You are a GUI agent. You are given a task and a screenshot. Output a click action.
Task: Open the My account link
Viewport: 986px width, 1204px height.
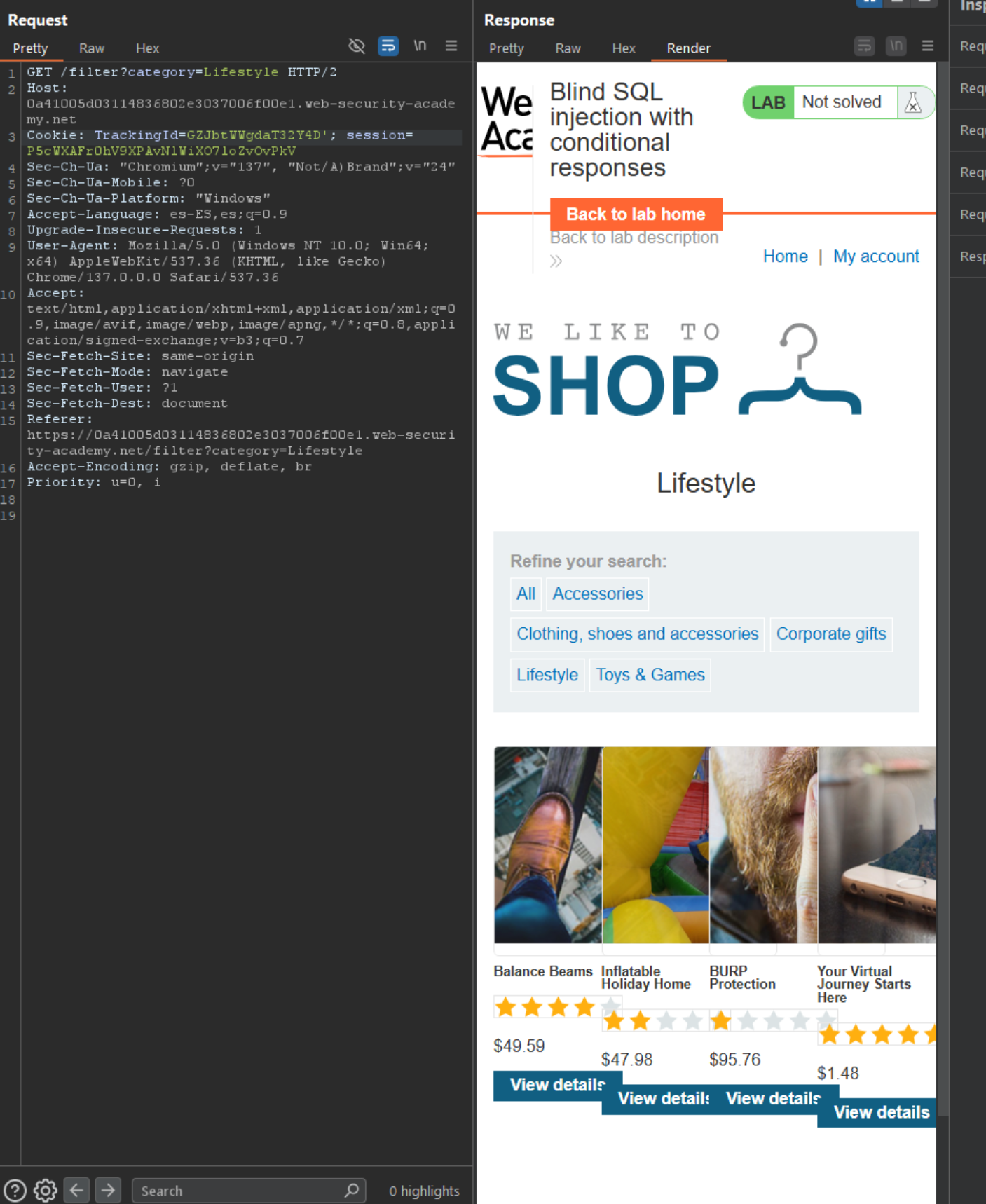point(875,256)
